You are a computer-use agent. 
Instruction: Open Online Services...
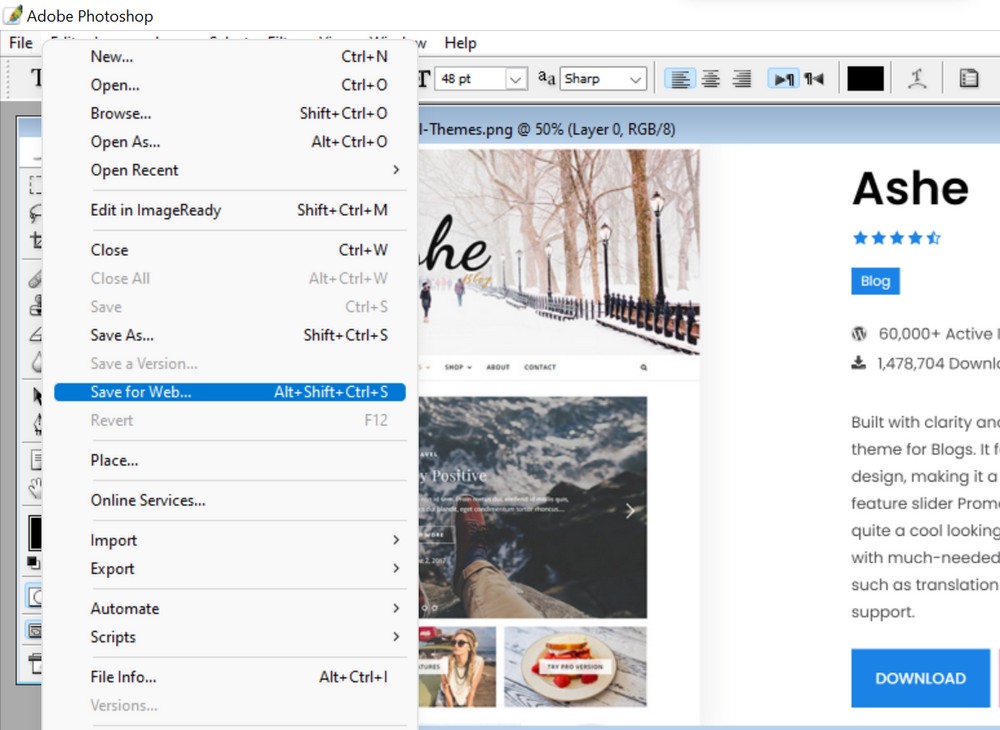[230, 500]
